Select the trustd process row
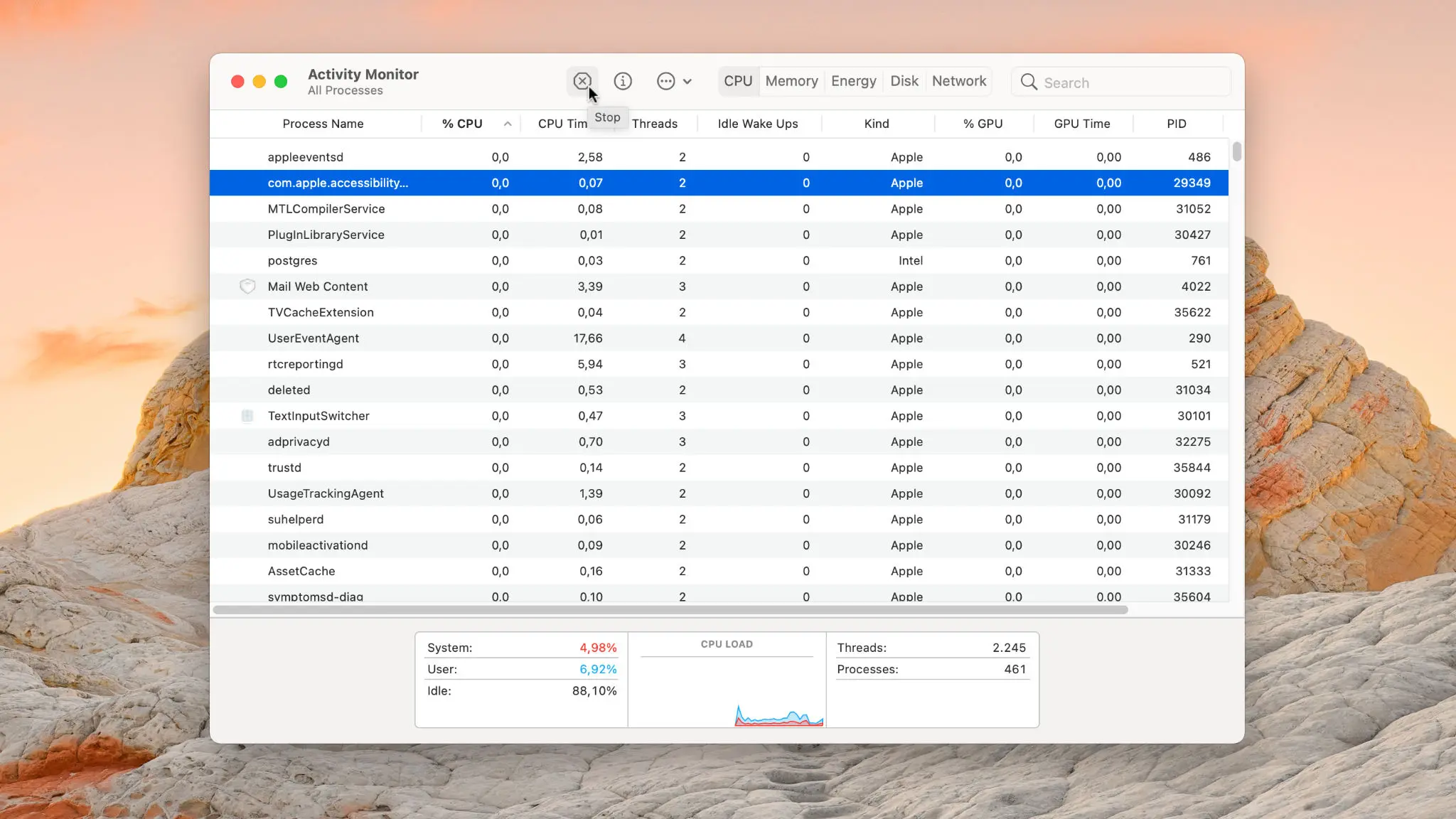 pos(719,468)
